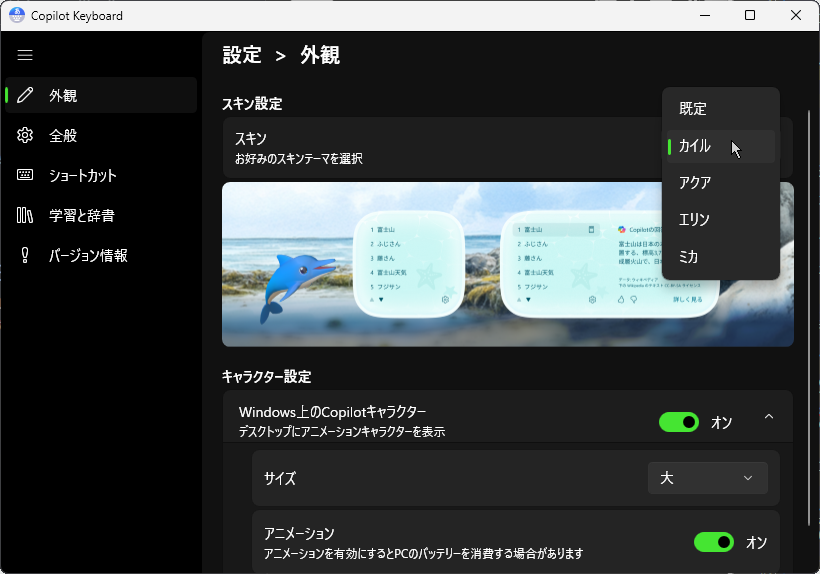Screen dimensions: 820x574
Task: Choose the ミカ skin option
Action: pyautogui.click(x=721, y=257)
